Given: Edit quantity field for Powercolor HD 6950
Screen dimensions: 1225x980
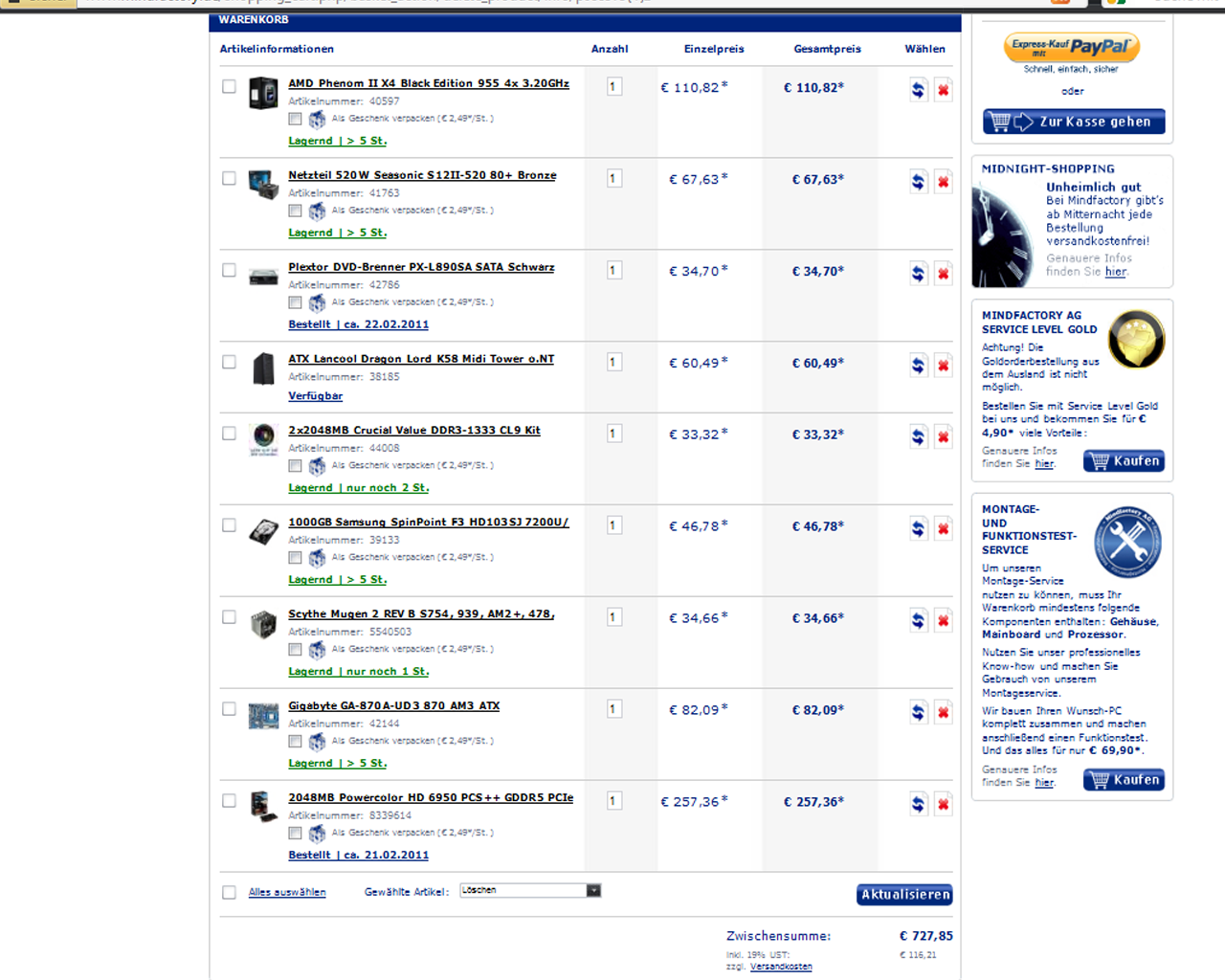Looking at the screenshot, I should click(x=614, y=801).
